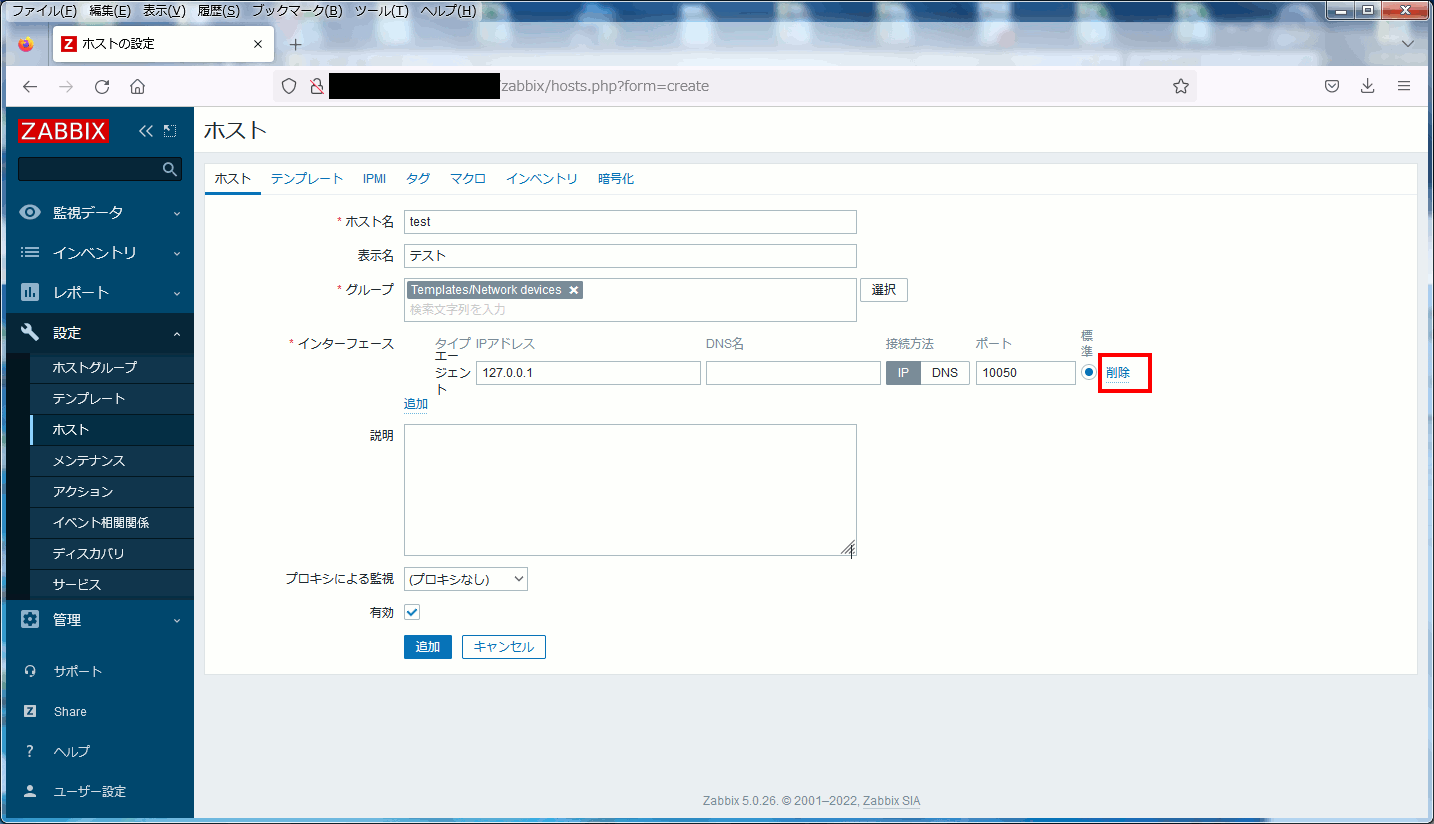
Task: Click the インベントリ list icon
Action: (30, 252)
